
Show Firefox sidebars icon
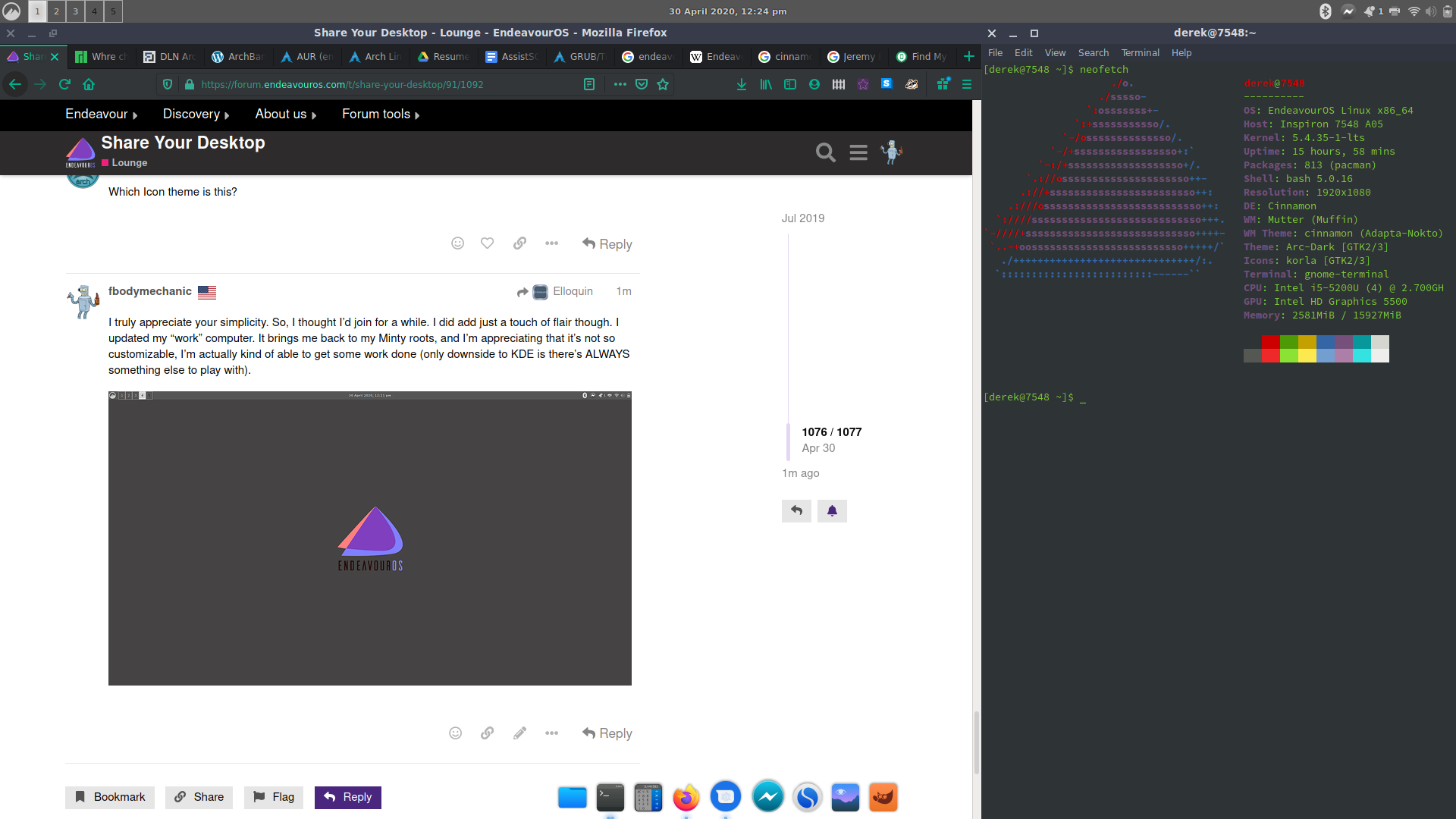pos(790,85)
